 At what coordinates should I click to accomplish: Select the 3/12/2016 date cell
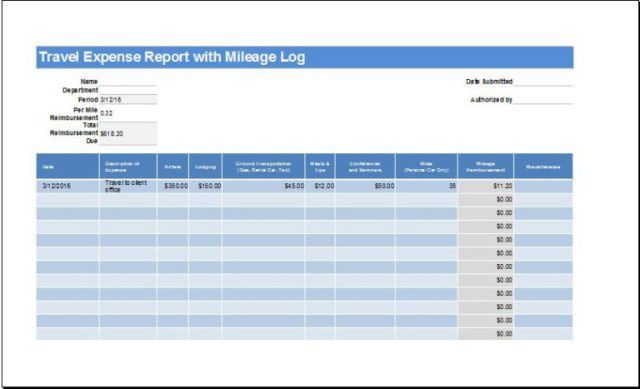68,186
